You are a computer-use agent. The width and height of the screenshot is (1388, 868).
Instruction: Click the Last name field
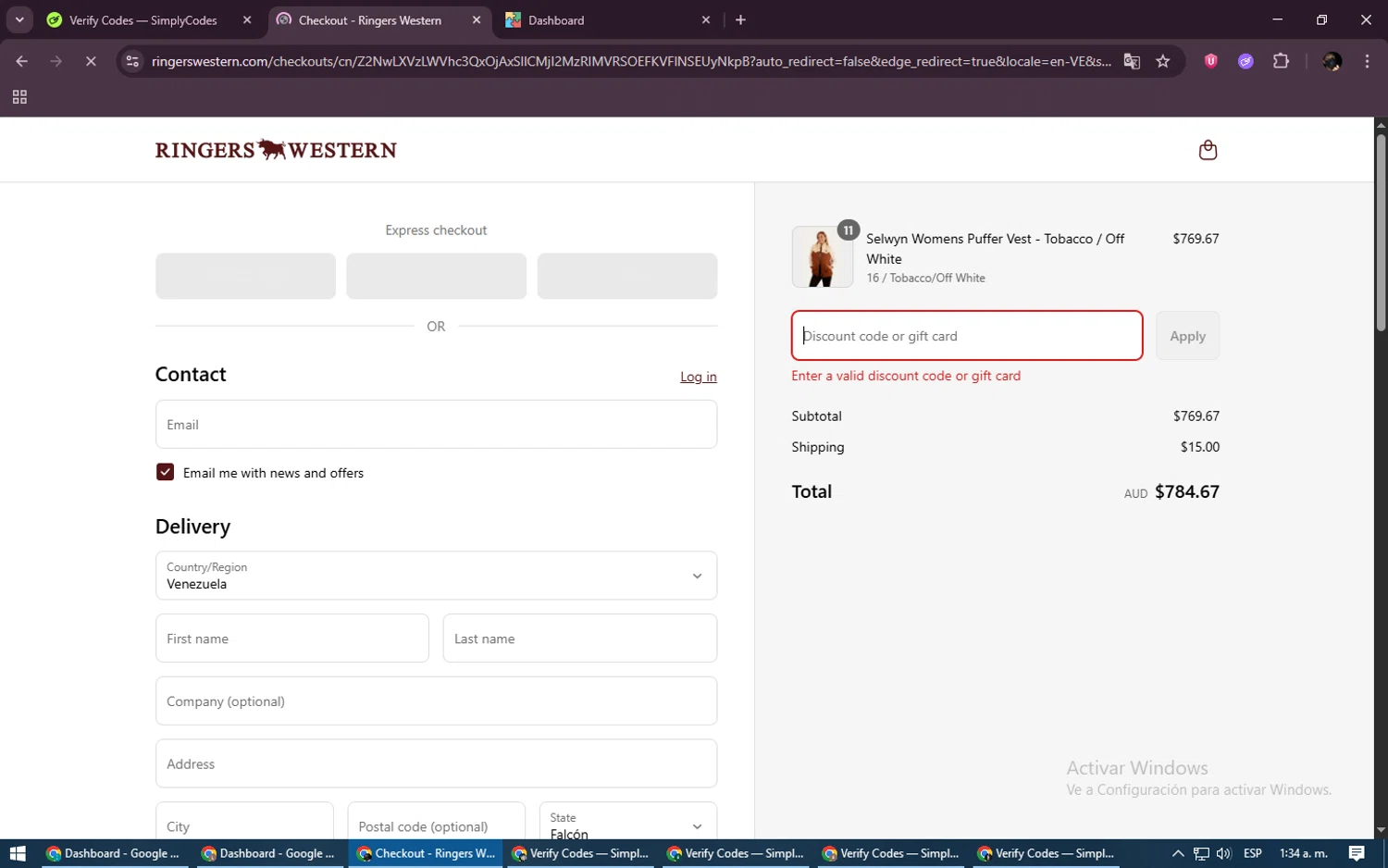pyautogui.click(x=580, y=639)
